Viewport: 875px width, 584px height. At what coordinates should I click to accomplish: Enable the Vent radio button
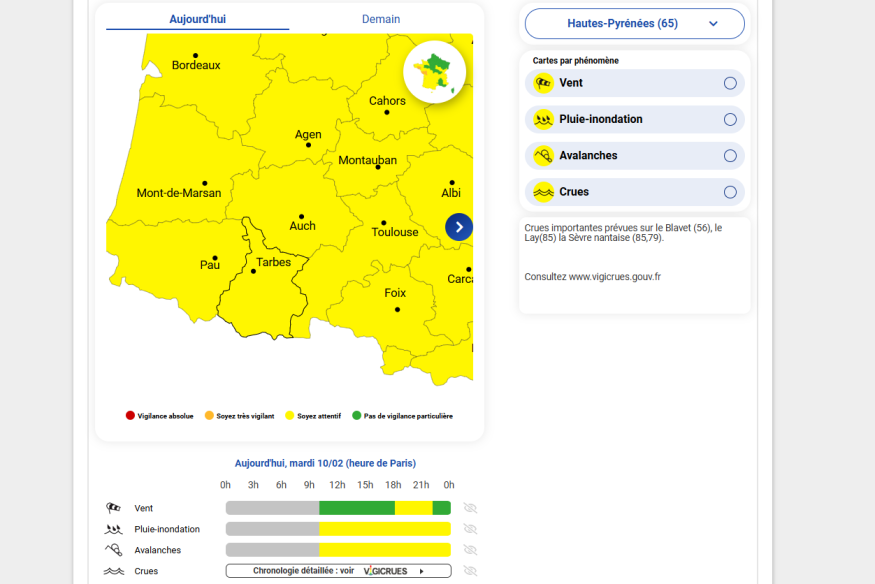[730, 83]
